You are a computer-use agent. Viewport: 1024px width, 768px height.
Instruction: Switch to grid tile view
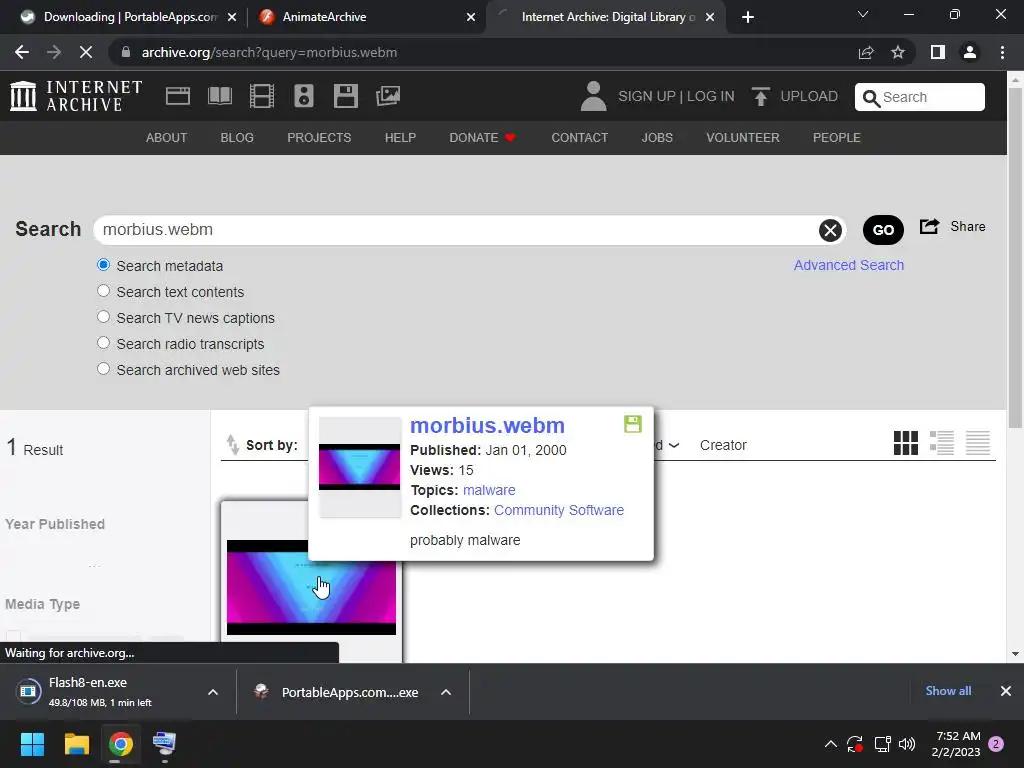coord(906,443)
